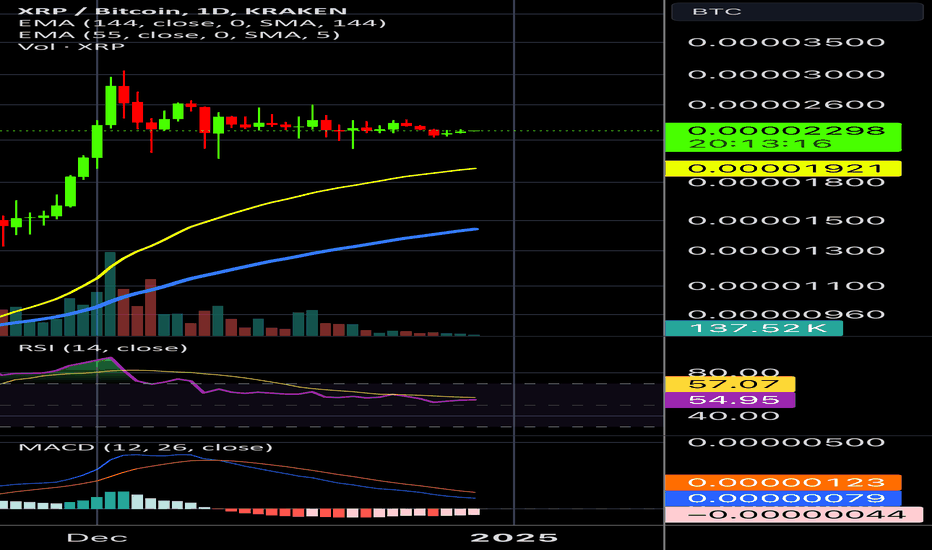Click the 0.00001500 price axis label
932x550 pixels.
tap(786, 221)
